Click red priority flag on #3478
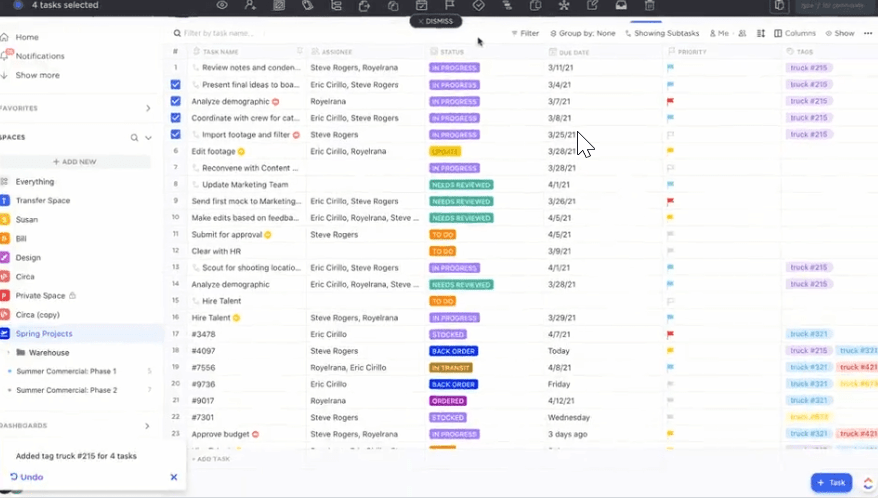Screen dimensions: 878x498 tap(670, 334)
